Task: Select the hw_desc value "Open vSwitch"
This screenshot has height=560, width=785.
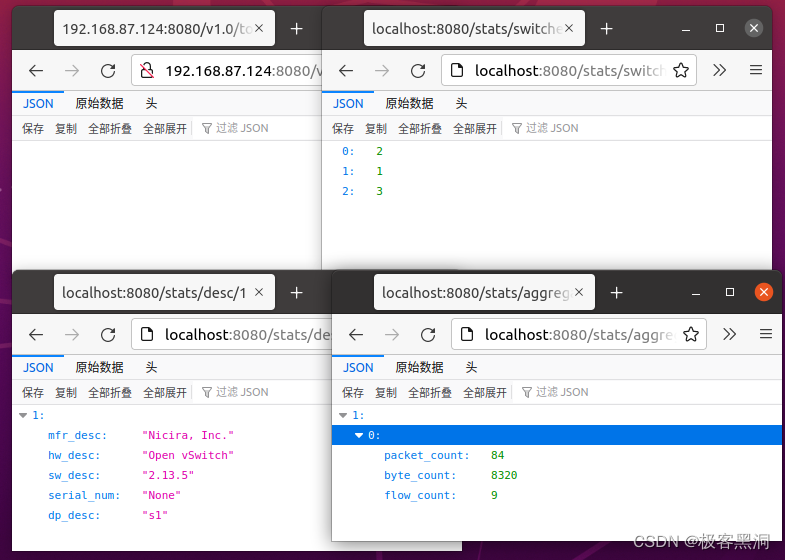Action: click(188, 455)
